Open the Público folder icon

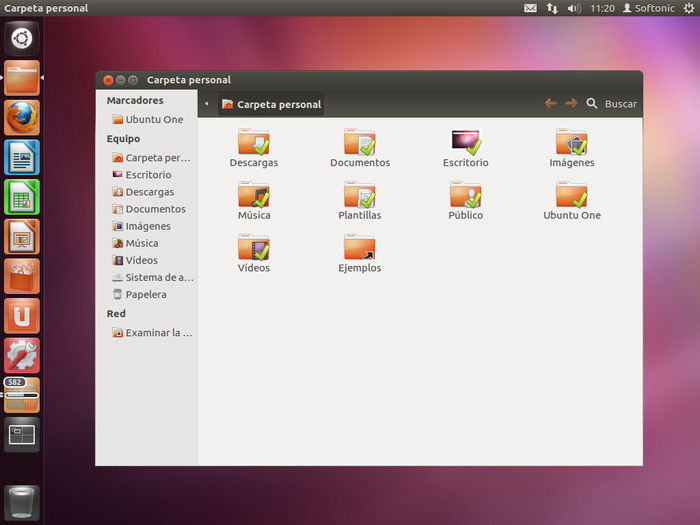click(x=465, y=196)
